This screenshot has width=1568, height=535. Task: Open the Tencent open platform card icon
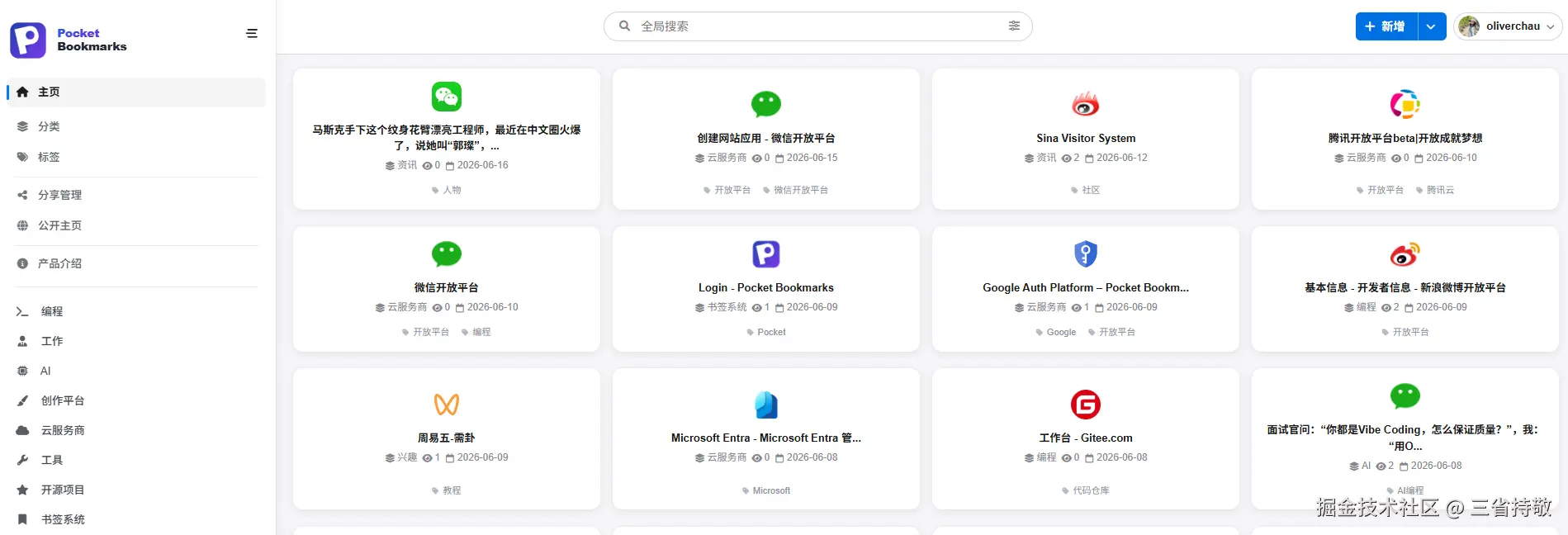pos(1405,104)
